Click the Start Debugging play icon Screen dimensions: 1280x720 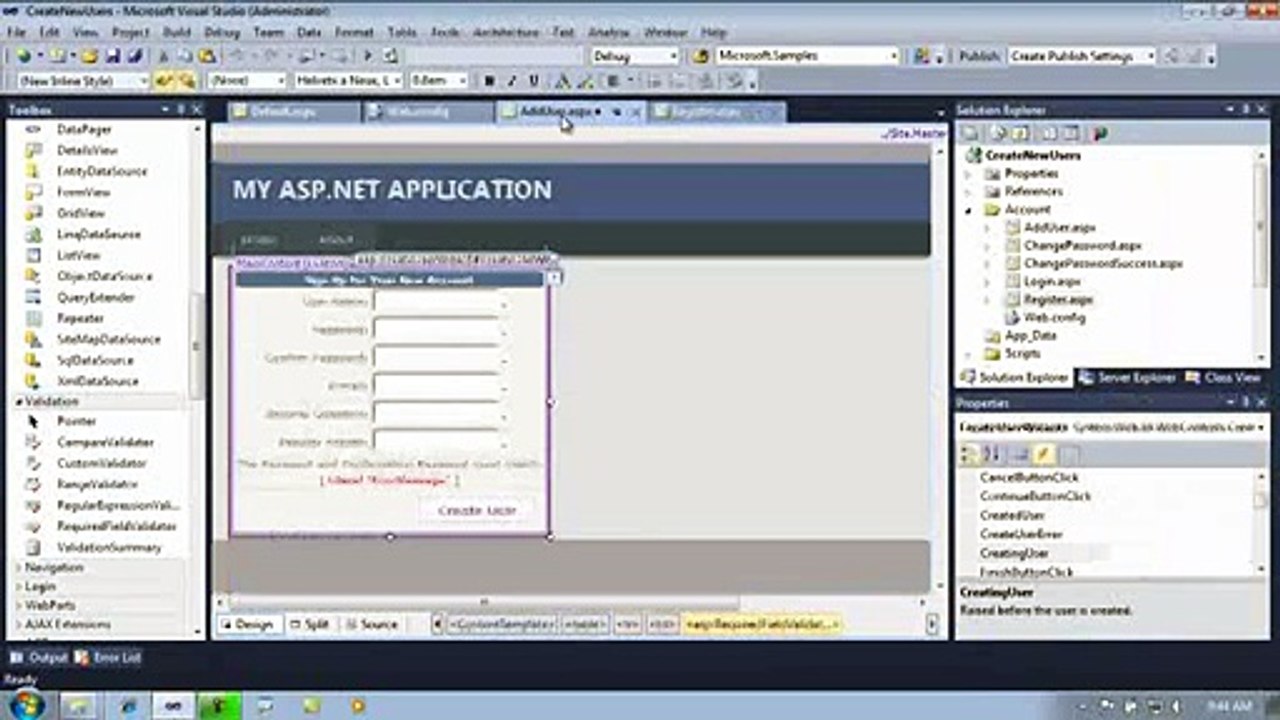click(x=368, y=56)
